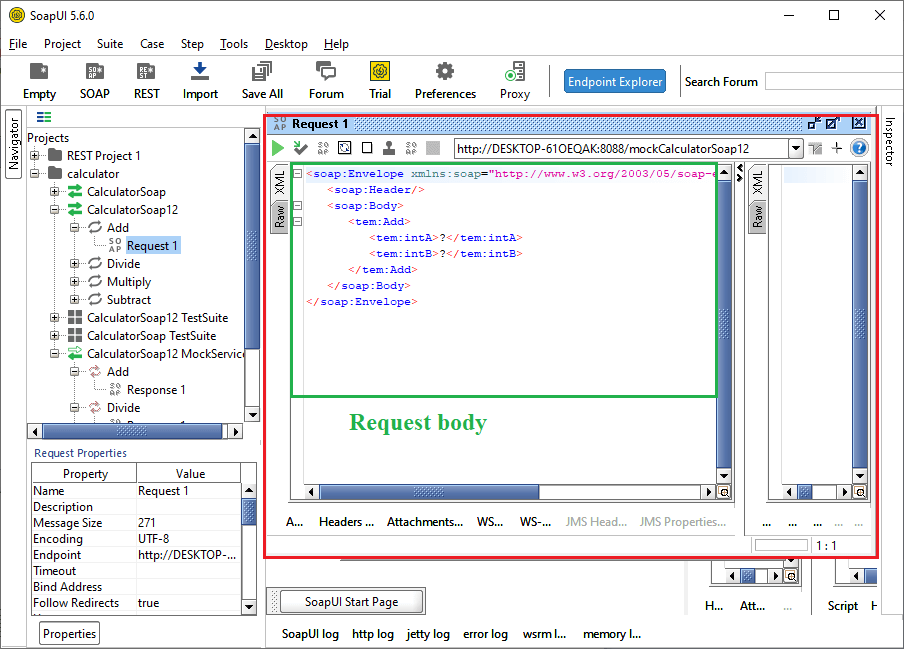This screenshot has height=652, width=906.
Task: Click the Search Forum input field
Action: click(835, 82)
